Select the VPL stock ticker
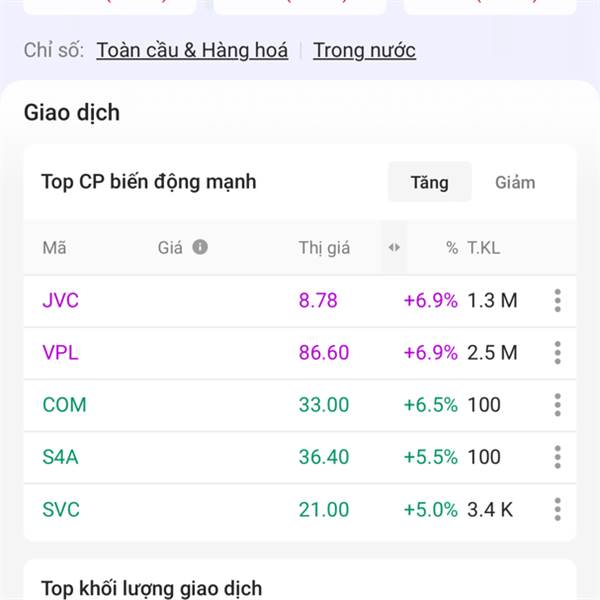Screen dimensions: 600x600 point(60,352)
